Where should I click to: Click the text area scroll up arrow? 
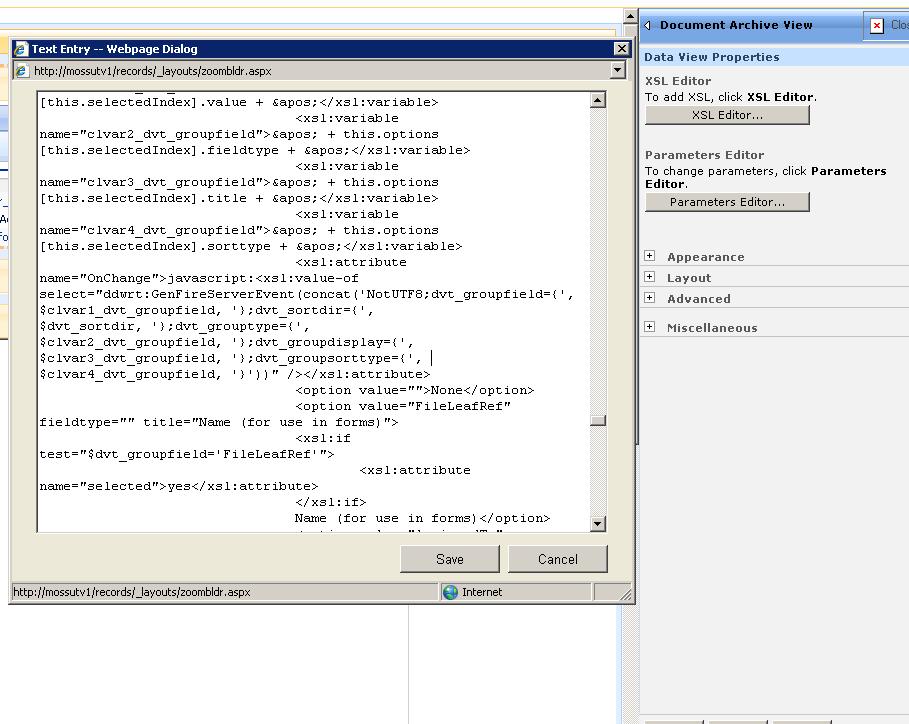(x=598, y=100)
